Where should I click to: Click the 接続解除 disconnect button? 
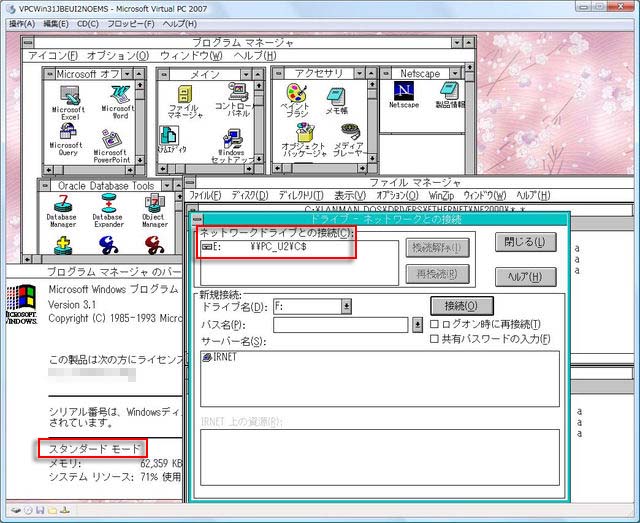pos(437,247)
